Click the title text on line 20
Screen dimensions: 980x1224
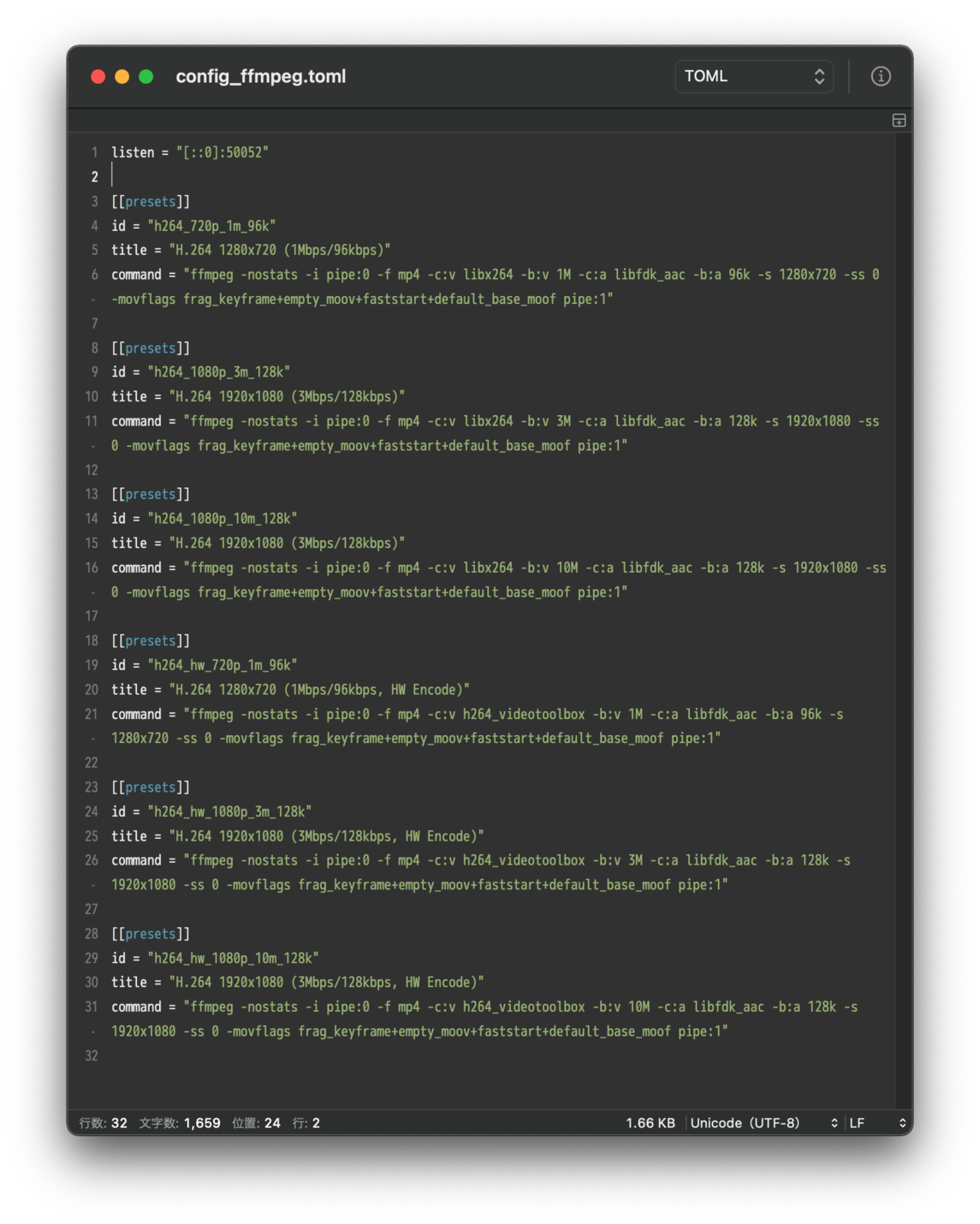[319, 690]
